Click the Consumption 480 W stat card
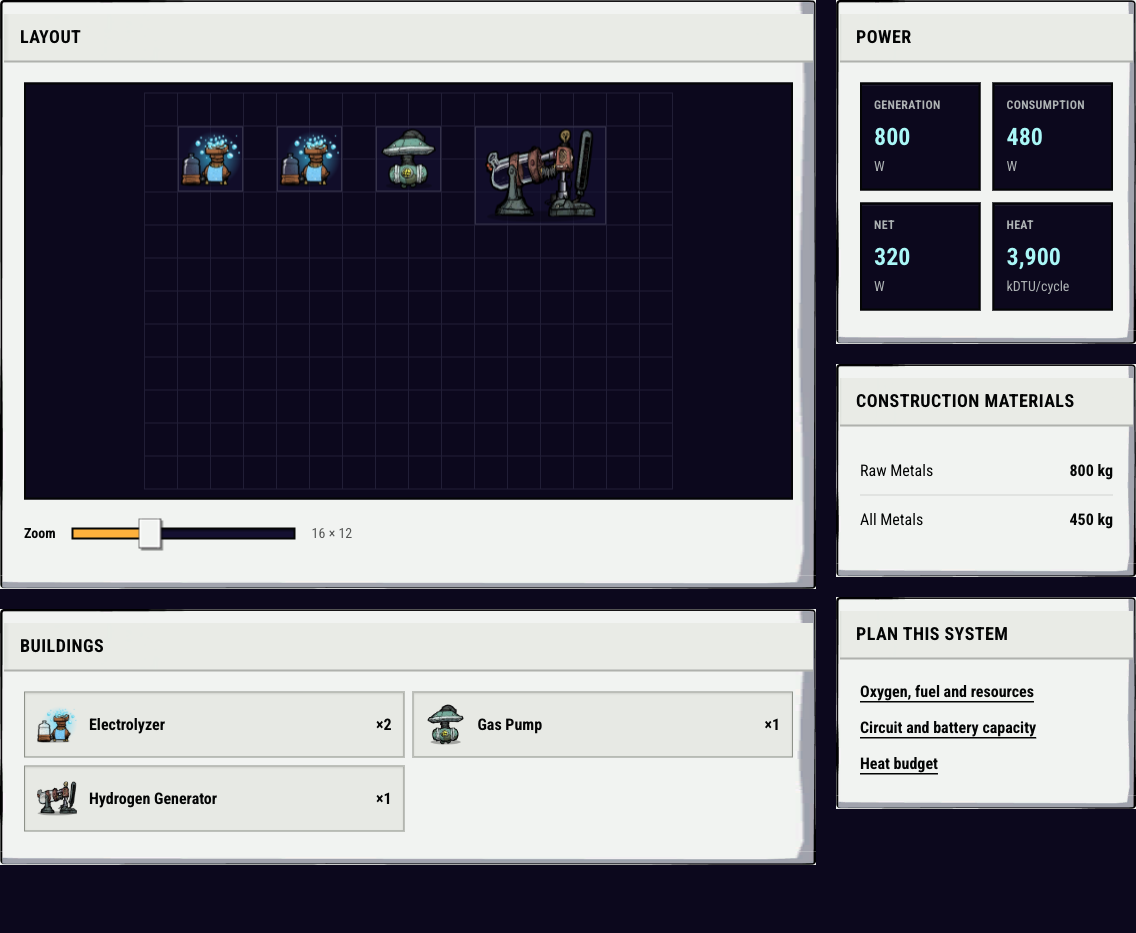This screenshot has height=933, width=1136. (1052, 136)
